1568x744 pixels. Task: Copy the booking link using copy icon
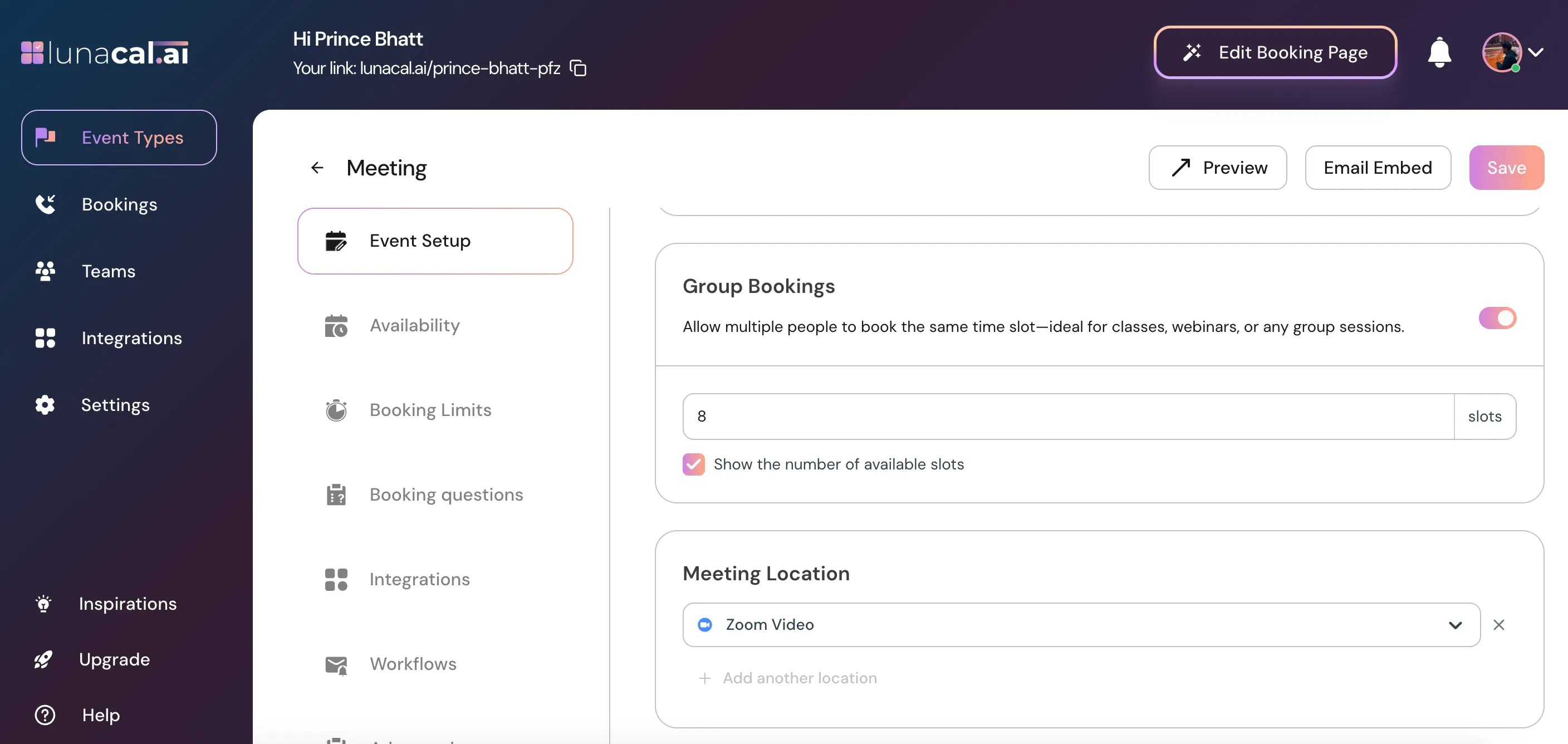[x=577, y=68]
